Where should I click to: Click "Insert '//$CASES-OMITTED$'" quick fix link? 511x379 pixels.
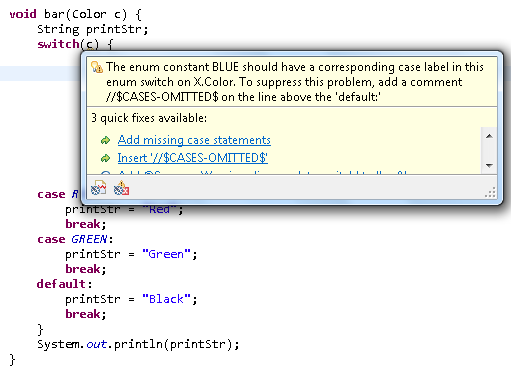[193, 158]
